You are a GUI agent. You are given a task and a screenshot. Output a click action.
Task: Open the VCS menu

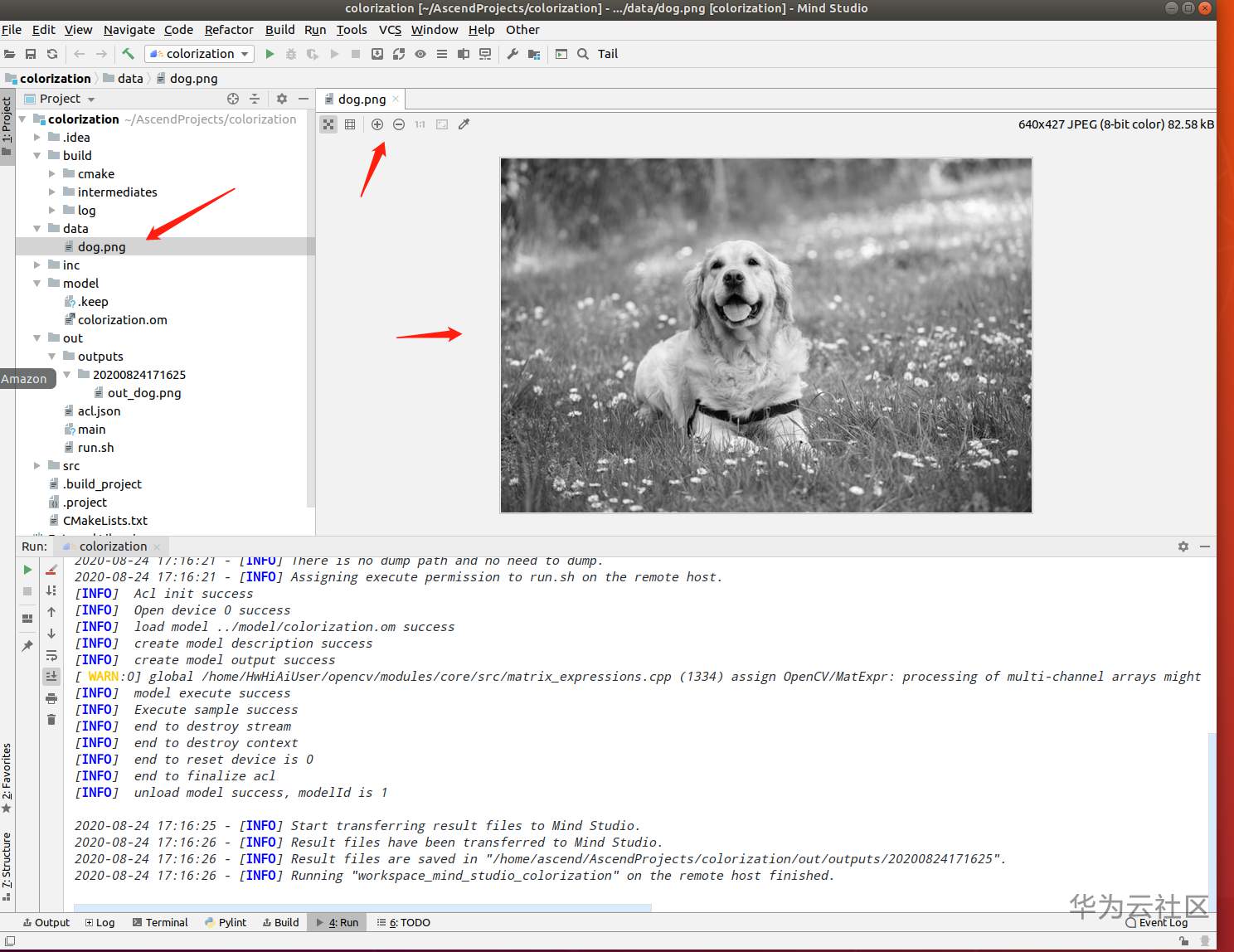click(390, 30)
